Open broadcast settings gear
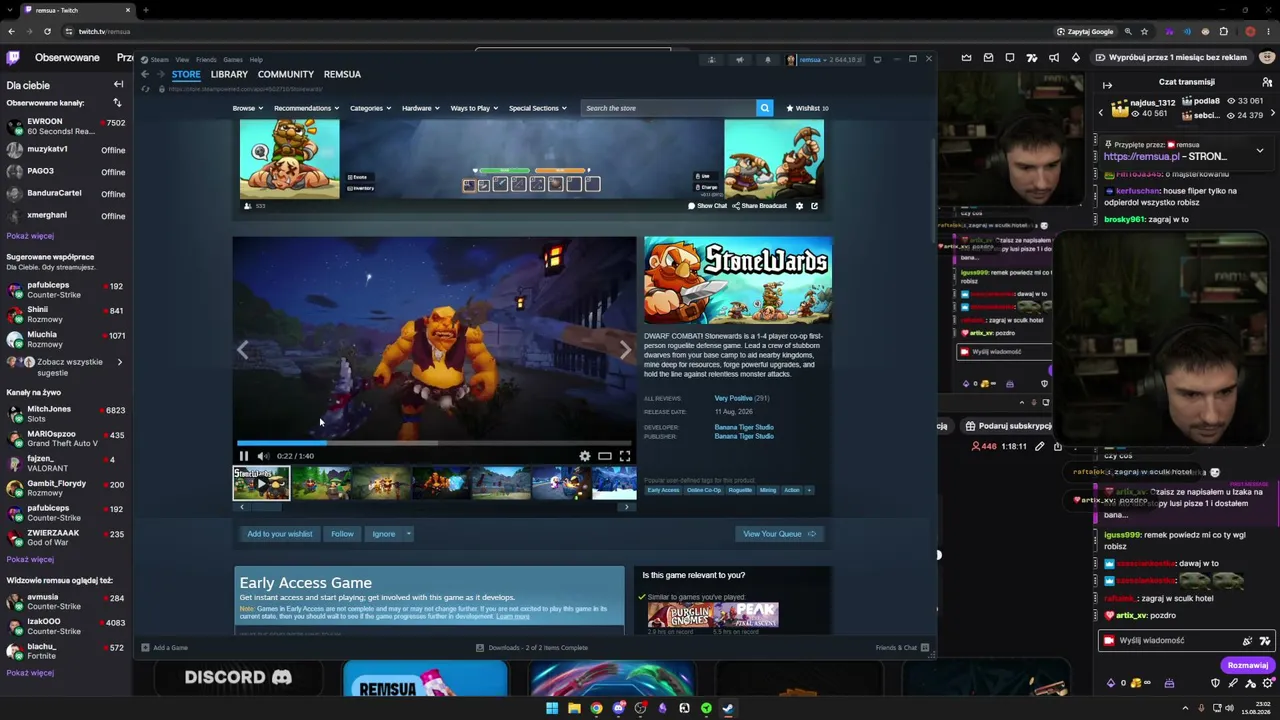1280x720 pixels. click(x=799, y=206)
